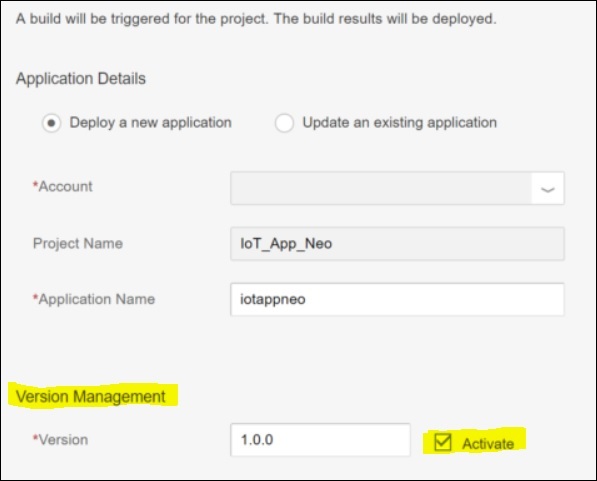
Task: Expand the Account dropdown arrow
Action: click(x=548, y=189)
